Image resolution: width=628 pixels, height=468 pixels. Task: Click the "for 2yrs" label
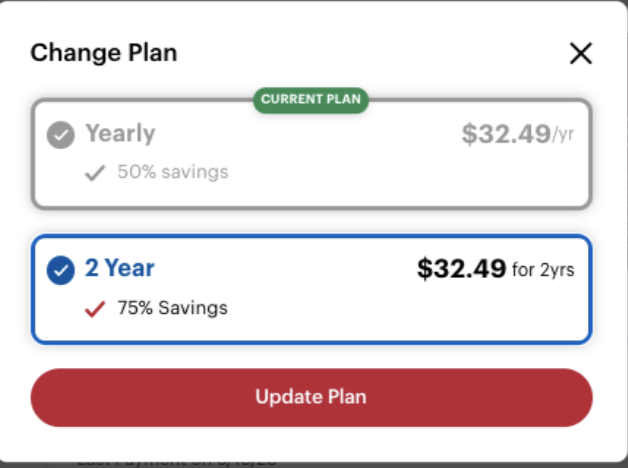[x=543, y=270]
